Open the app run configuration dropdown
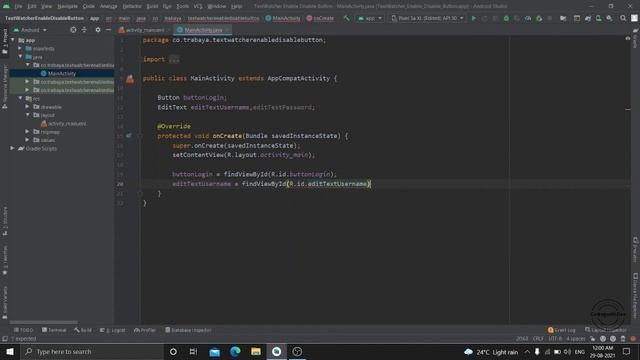 [x=370, y=18]
